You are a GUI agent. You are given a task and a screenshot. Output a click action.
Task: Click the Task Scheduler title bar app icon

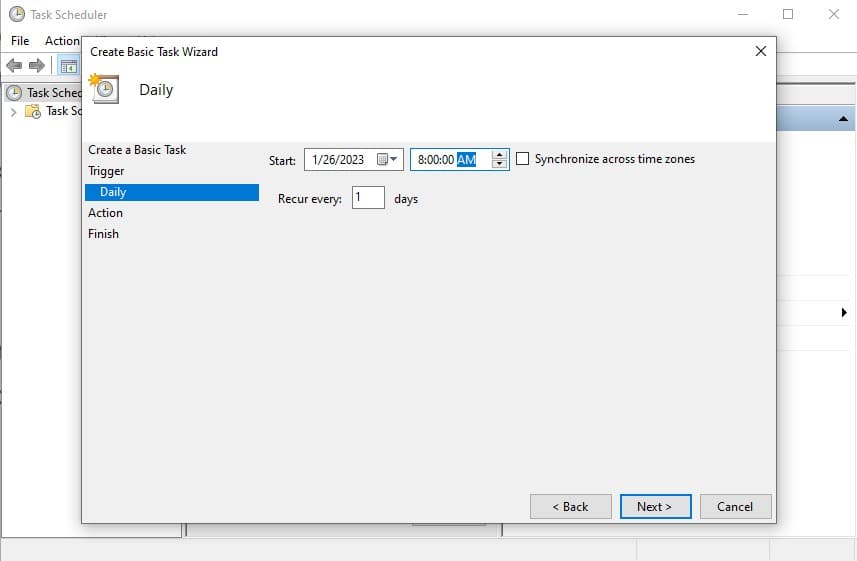coord(17,14)
